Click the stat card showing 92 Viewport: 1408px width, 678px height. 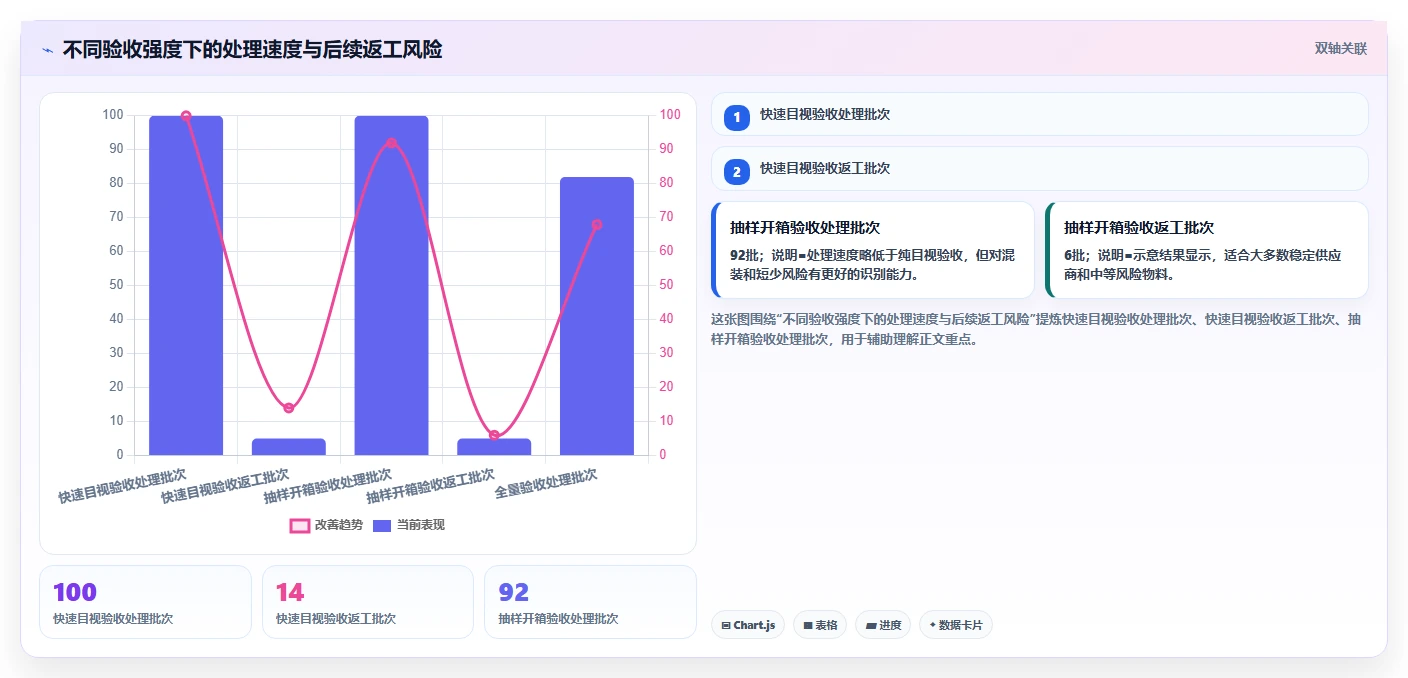tap(590, 602)
